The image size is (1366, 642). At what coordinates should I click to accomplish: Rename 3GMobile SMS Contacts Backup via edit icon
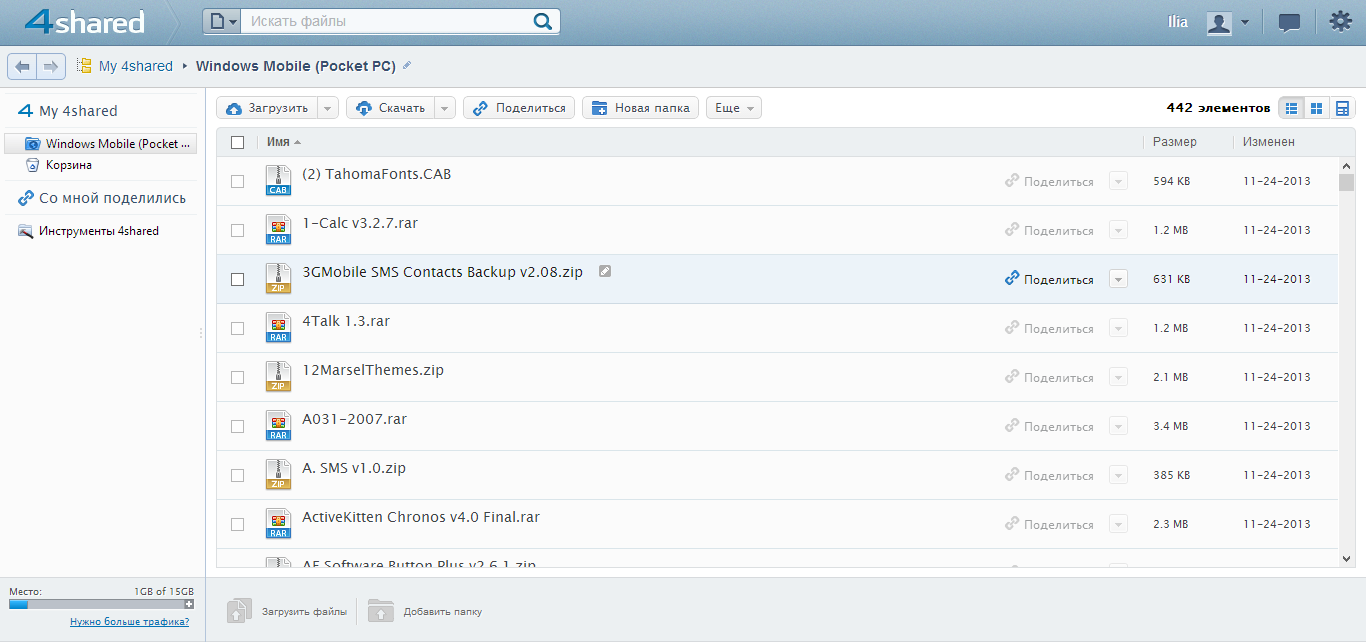click(x=605, y=271)
